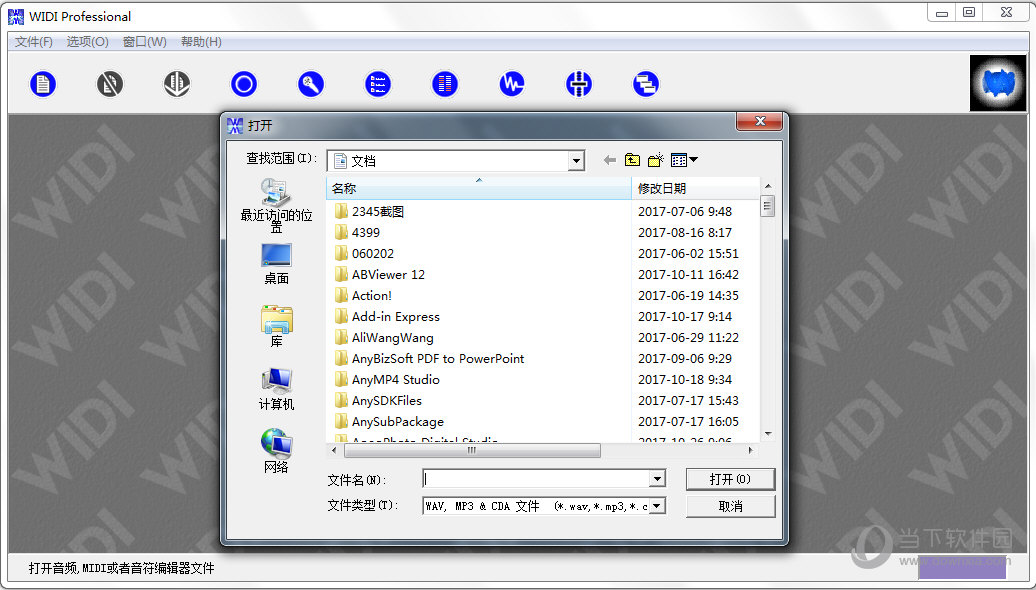Click the vertical scrollbar thumb in file list

(767, 206)
